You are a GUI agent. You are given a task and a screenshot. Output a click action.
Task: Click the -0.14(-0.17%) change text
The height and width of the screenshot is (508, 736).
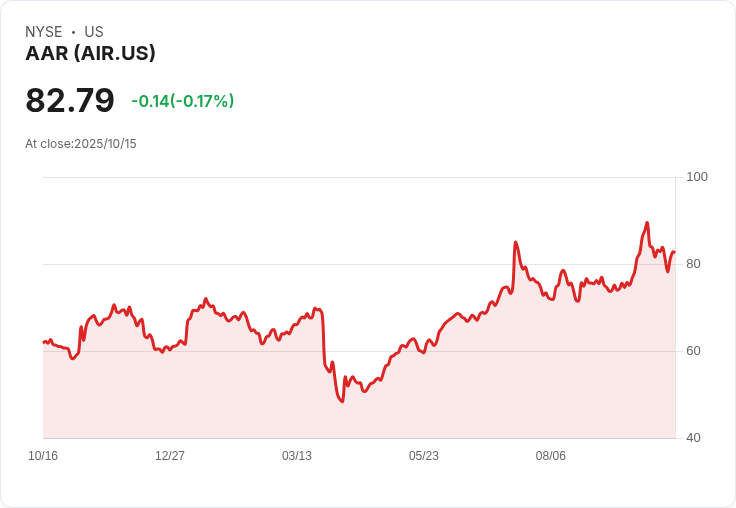183,101
